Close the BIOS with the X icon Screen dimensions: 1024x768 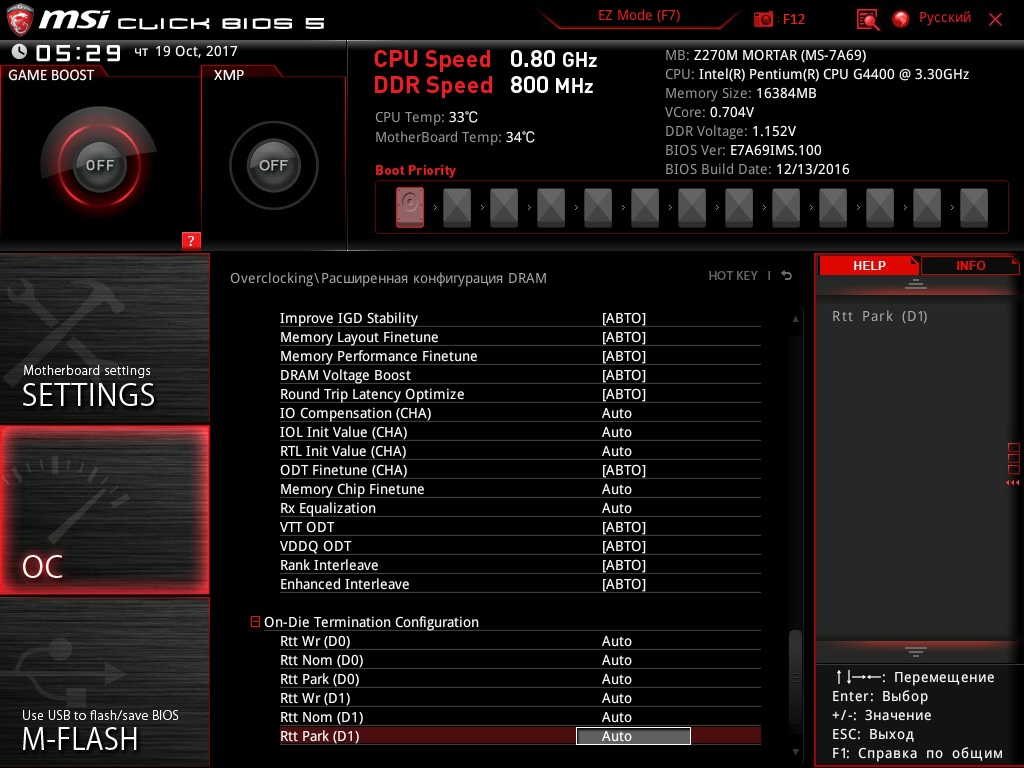click(995, 20)
